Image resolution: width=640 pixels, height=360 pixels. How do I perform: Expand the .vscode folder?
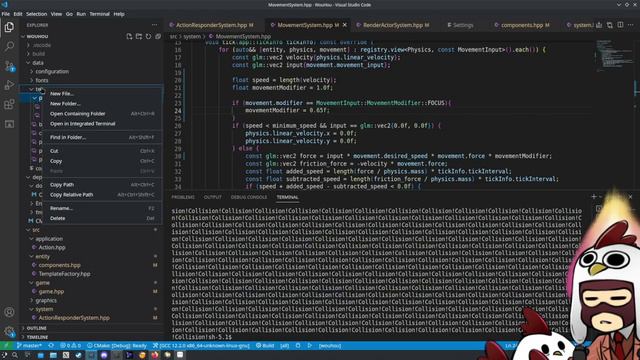click(92, 45)
